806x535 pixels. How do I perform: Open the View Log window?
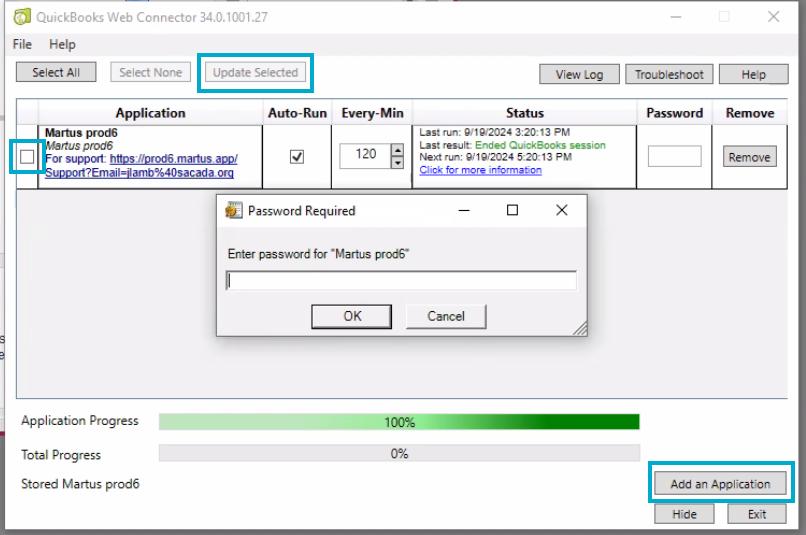tap(579, 75)
